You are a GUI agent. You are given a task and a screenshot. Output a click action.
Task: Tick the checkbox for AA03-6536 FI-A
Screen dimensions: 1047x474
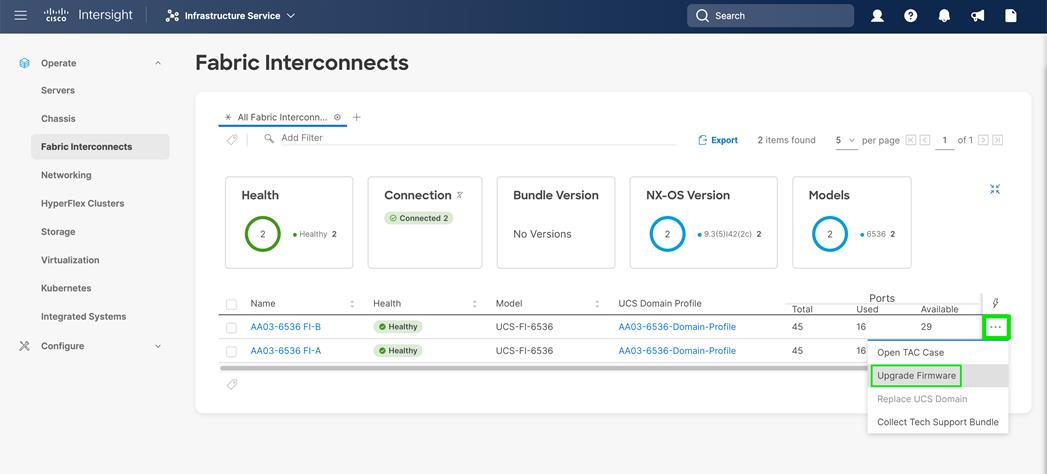(x=231, y=351)
